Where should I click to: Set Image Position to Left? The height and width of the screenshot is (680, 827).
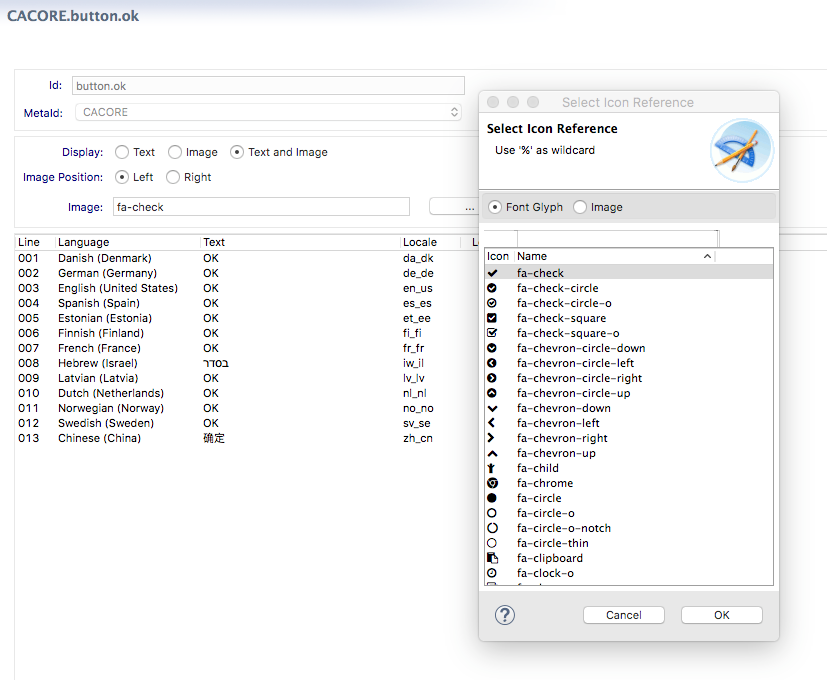pyautogui.click(x=122, y=177)
